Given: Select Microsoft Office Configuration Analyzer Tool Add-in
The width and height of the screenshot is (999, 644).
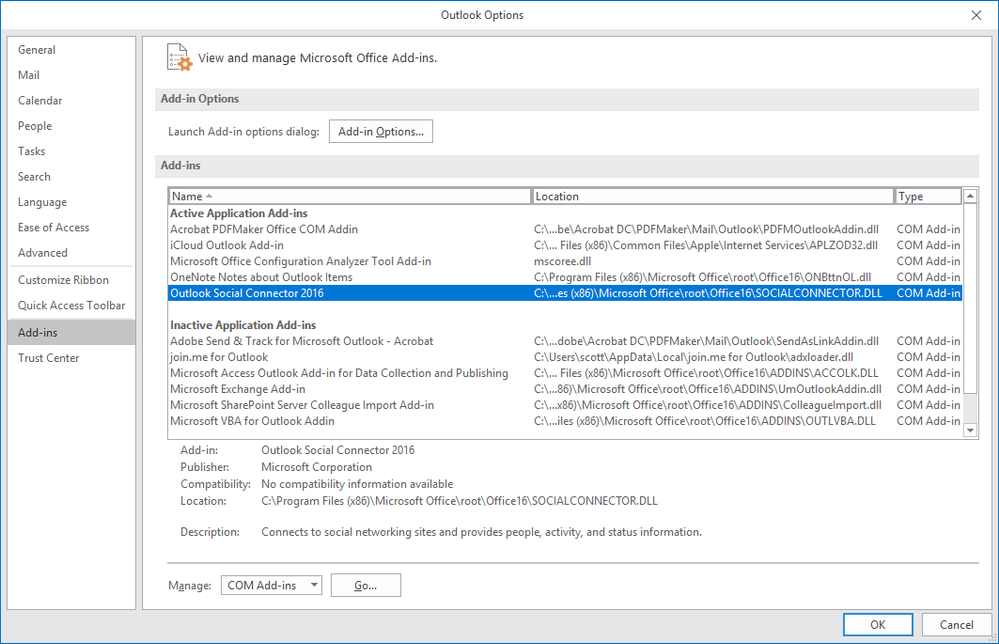Looking at the screenshot, I should (x=565, y=261).
